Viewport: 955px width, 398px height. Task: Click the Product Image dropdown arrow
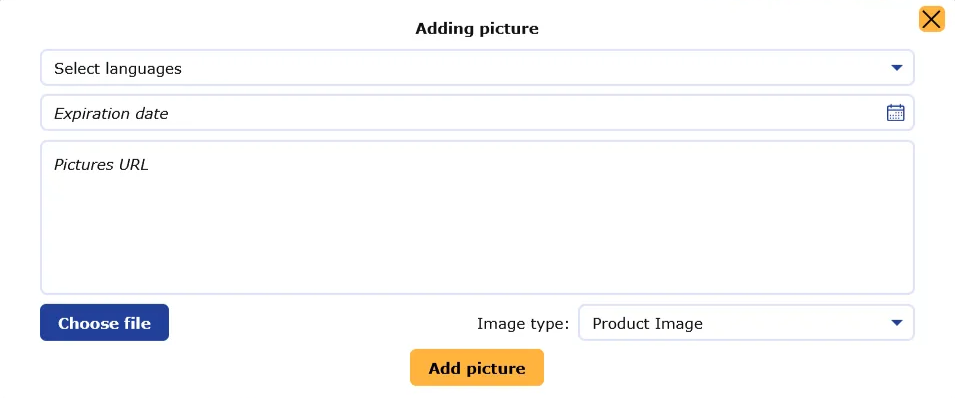(x=897, y=323)
